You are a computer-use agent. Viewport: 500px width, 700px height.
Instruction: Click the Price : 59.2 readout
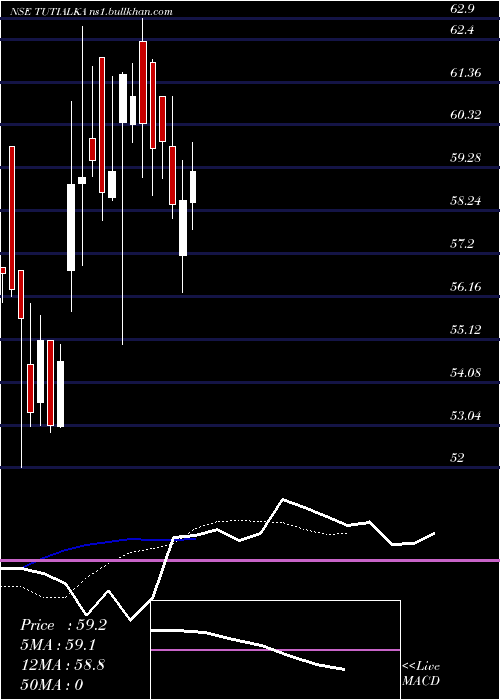[x=63, y=625]
